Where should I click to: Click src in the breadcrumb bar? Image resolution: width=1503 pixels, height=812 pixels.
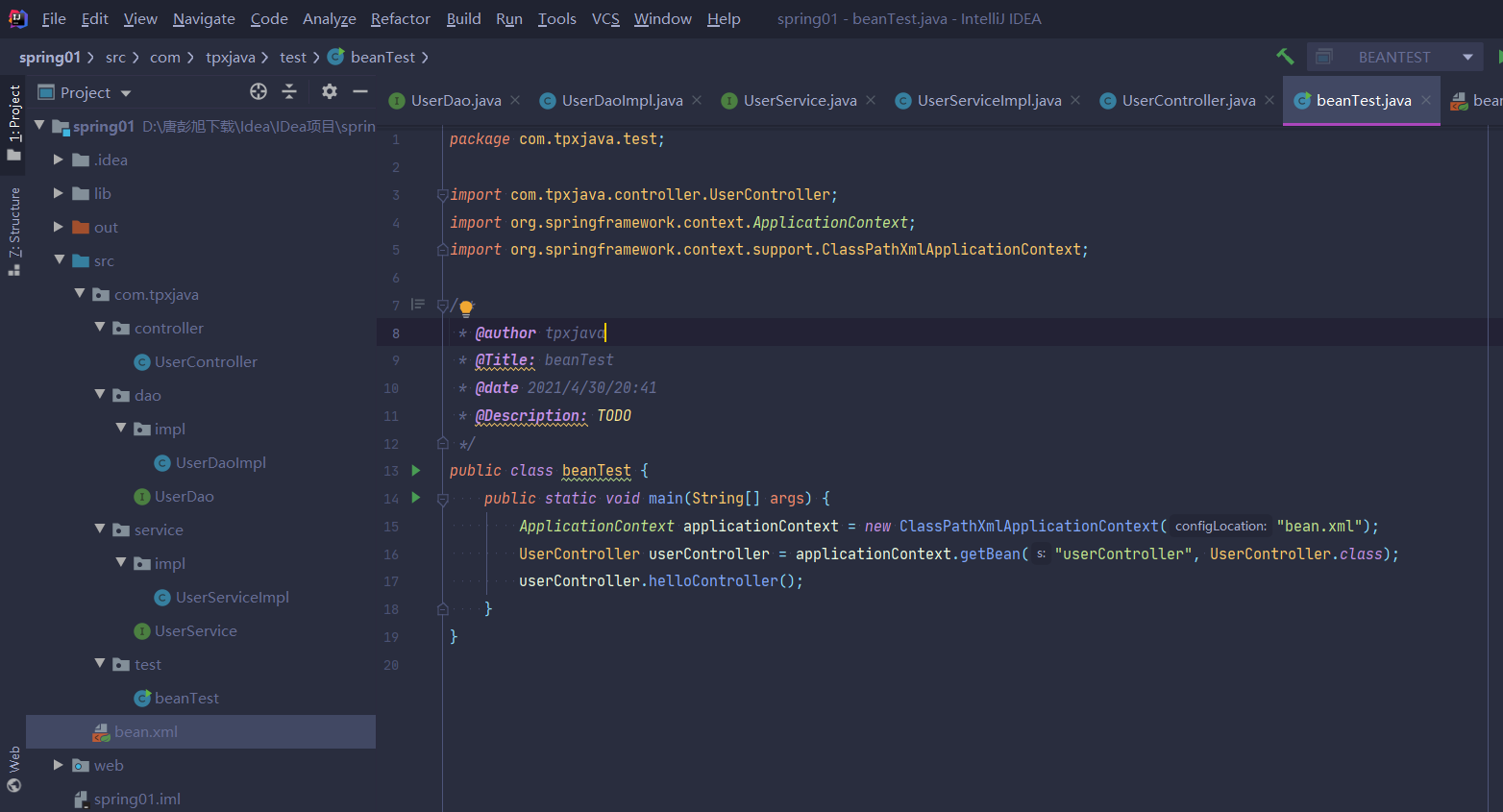[x=115, y=58]
